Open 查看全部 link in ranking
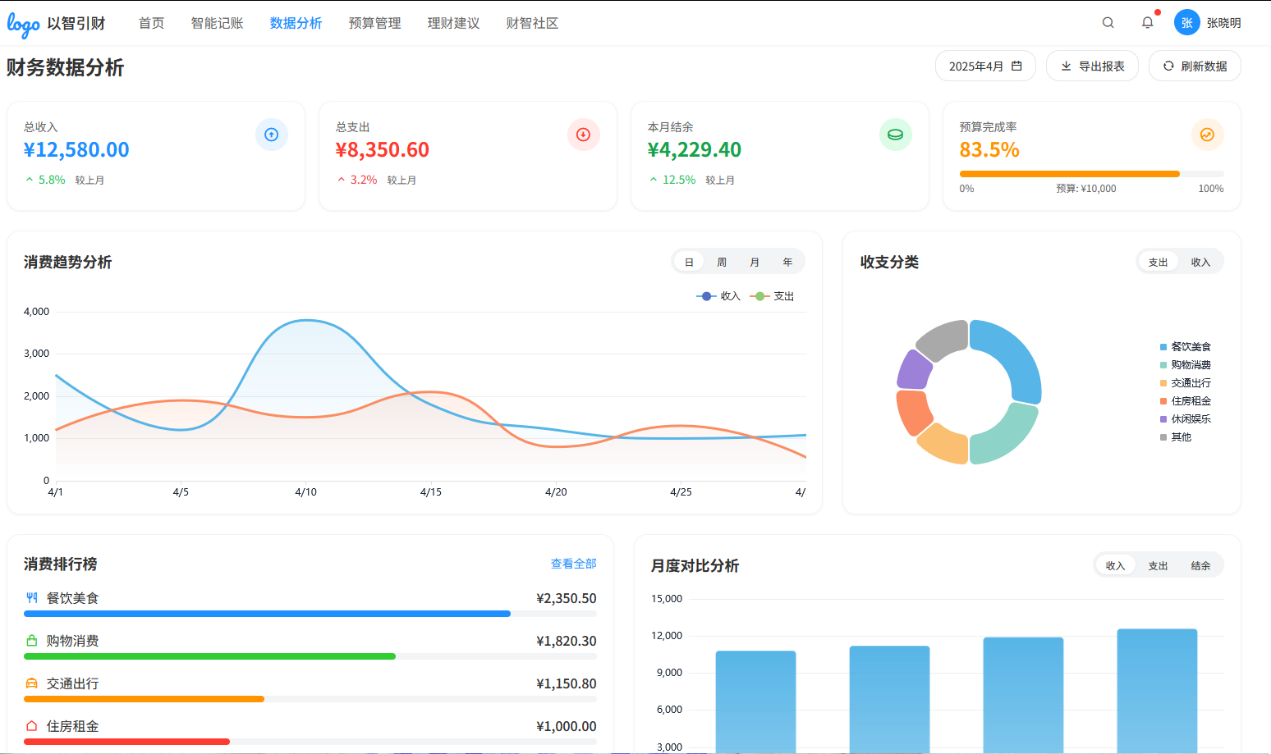This screenshot has height=754, width=1271. tap(573, 564)
